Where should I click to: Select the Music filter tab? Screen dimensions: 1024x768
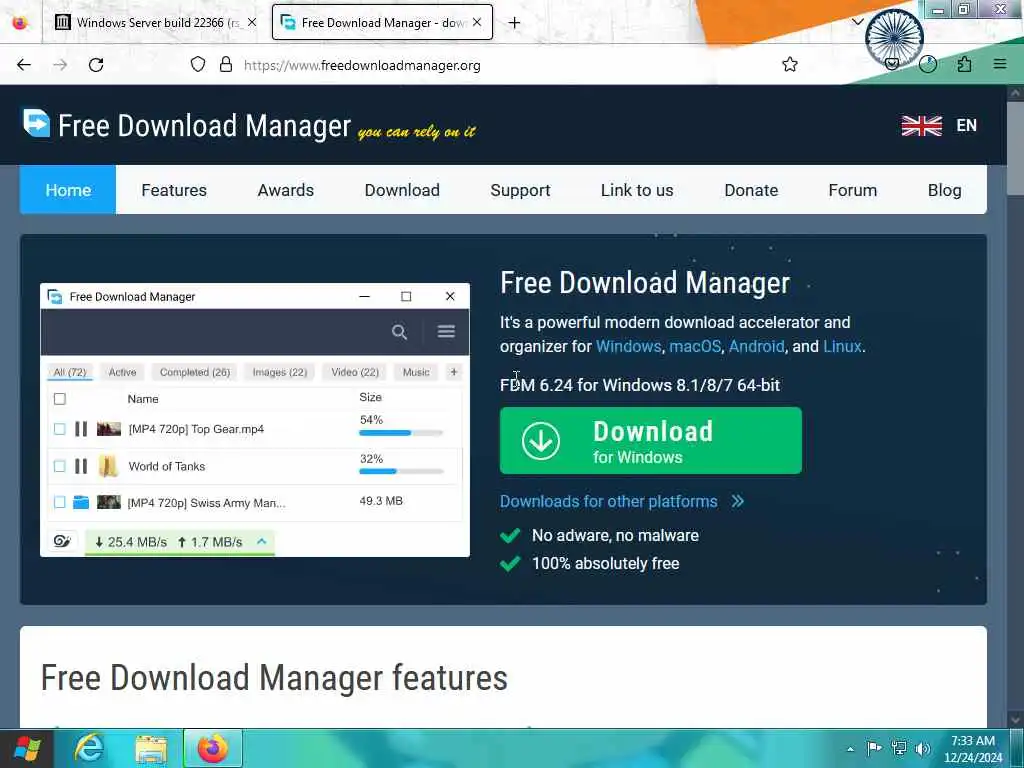click(416, 372)
